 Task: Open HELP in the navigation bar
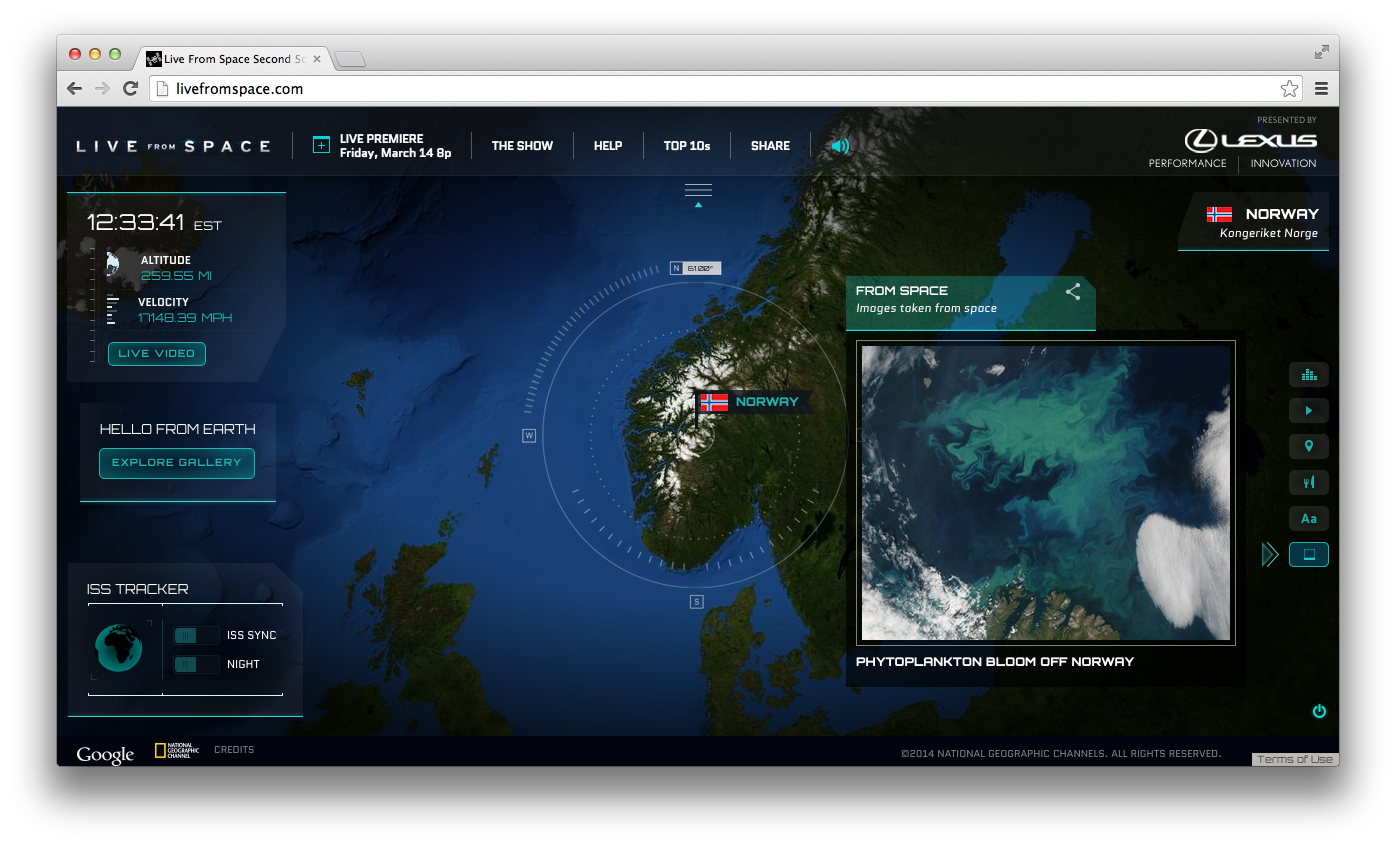click(x=608, y=146)
